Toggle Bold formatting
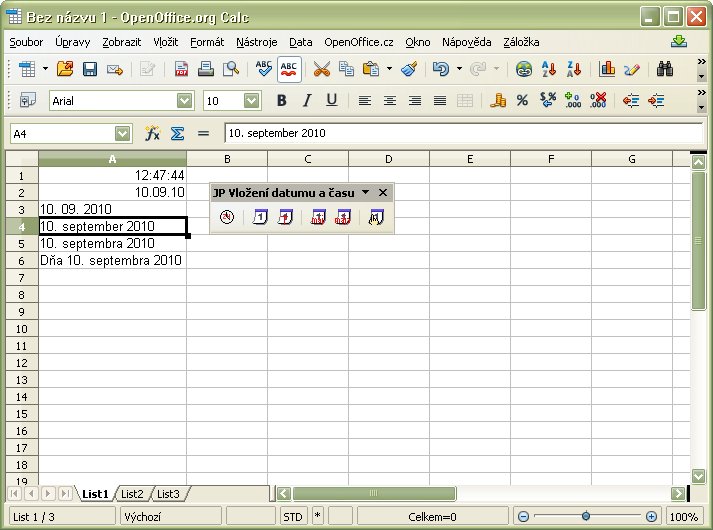This screenshot has height=530, width=713. [x=282, y=100]
